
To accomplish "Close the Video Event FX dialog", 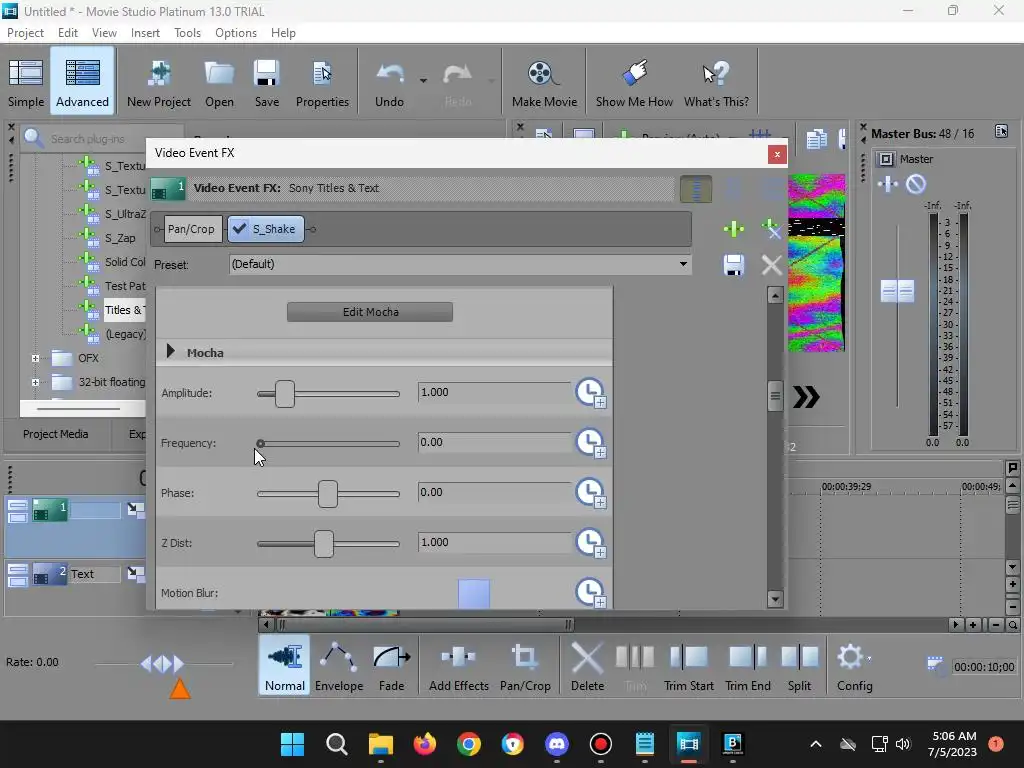I will coord(776,155).
